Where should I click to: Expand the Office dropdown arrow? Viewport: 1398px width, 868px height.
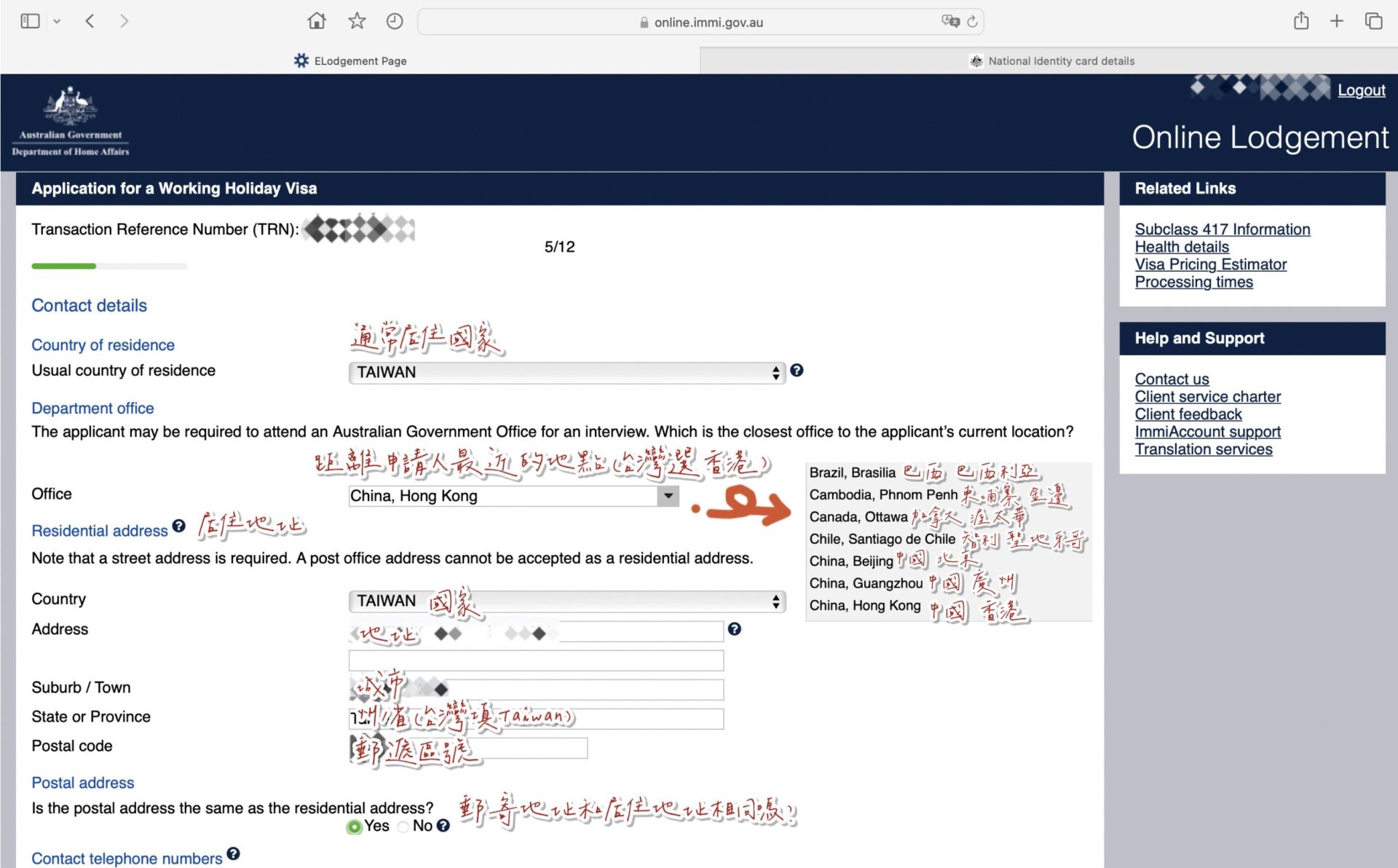click(668, 496)
